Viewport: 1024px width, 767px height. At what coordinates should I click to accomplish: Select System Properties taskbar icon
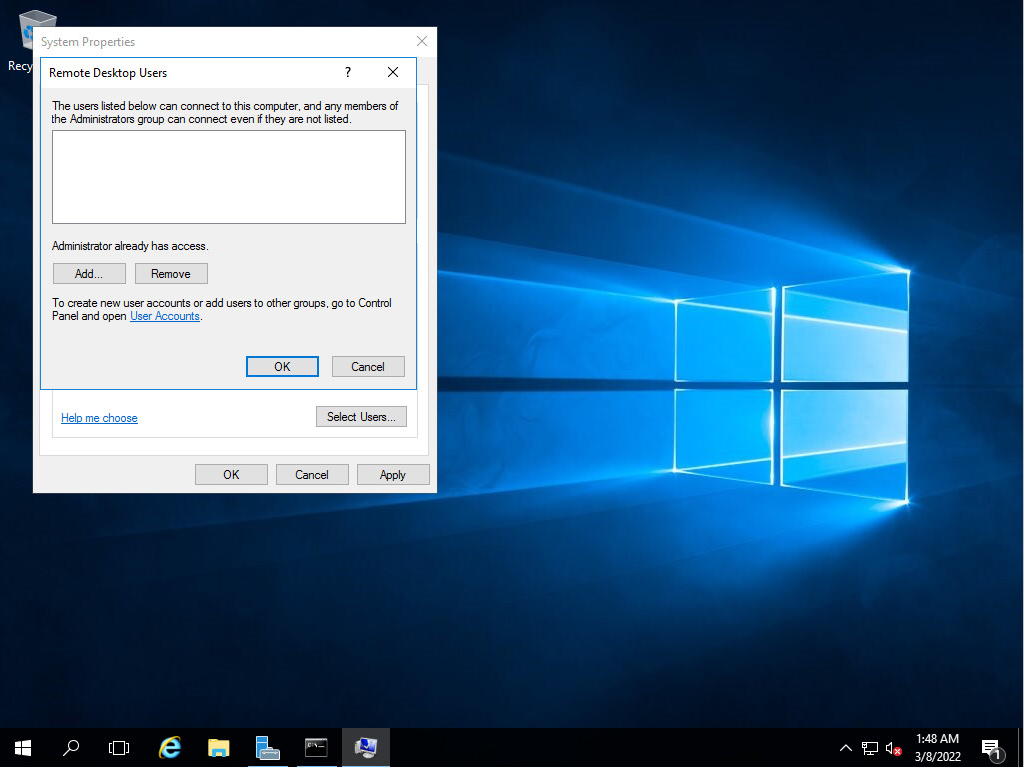[366, 747]
